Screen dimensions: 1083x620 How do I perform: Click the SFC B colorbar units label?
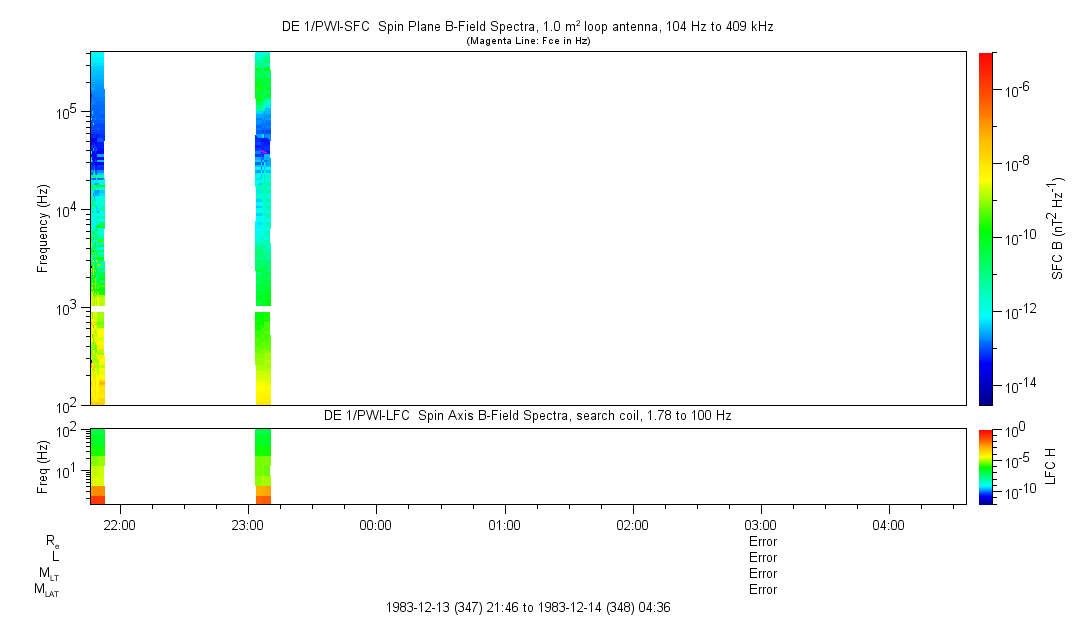point(1056,228)
